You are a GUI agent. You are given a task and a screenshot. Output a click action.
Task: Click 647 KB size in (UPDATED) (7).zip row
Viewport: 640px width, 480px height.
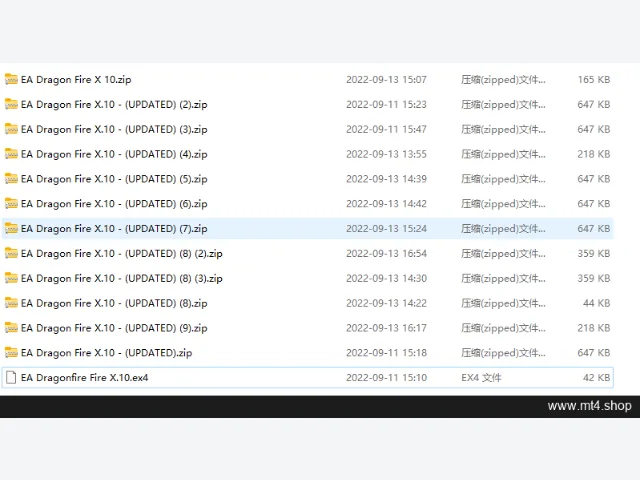pyautogui.click(x=594, y=229)
